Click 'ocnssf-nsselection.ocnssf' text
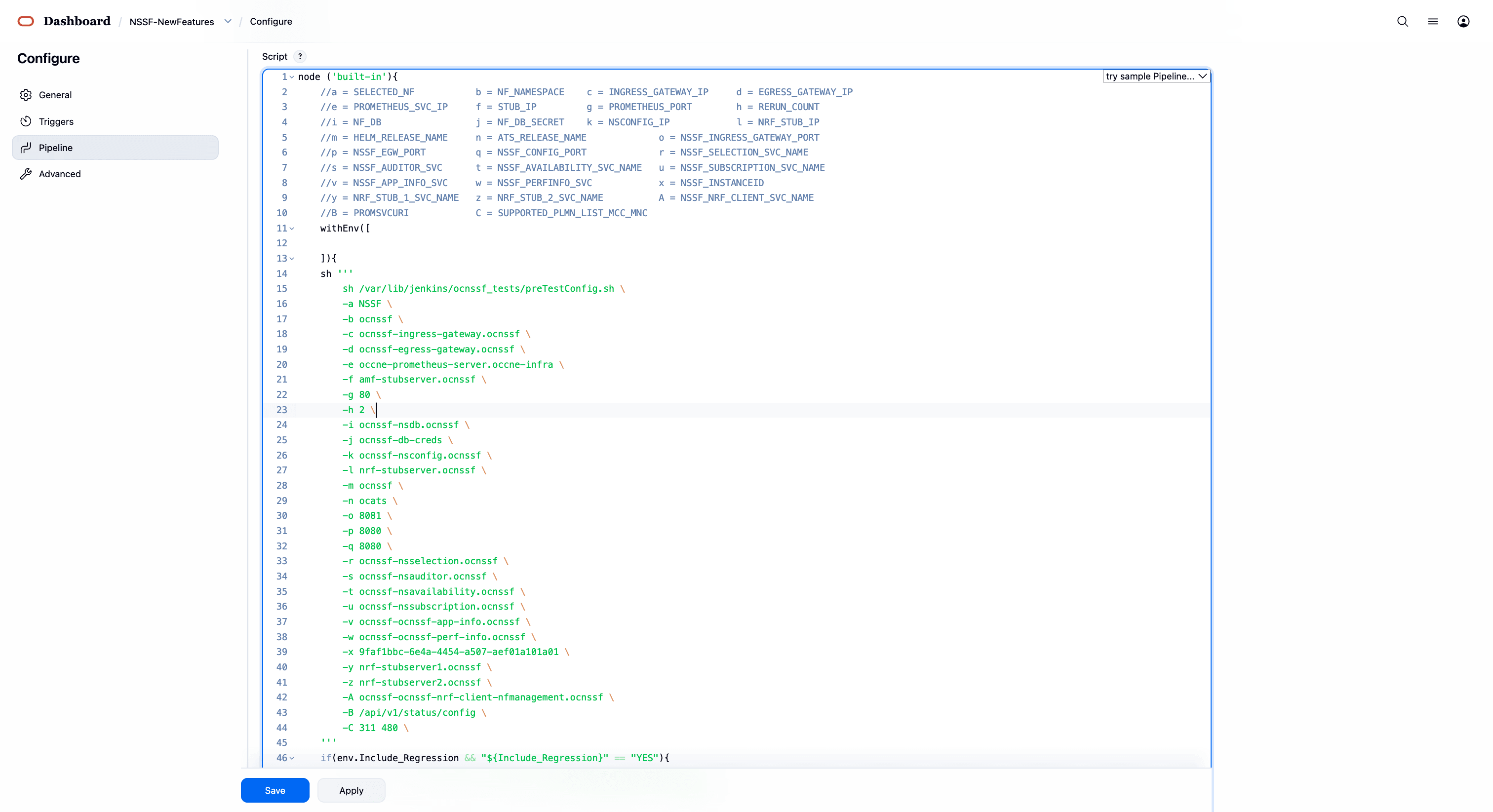 point(429,561)
